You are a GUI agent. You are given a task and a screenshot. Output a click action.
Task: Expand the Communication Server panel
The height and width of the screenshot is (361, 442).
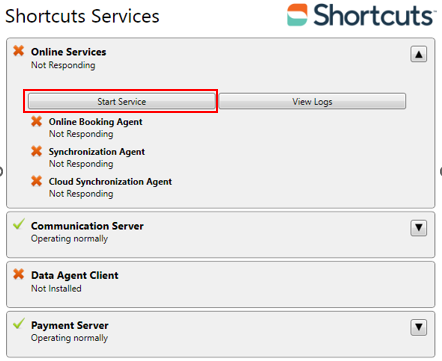click(x=419, y=228)
